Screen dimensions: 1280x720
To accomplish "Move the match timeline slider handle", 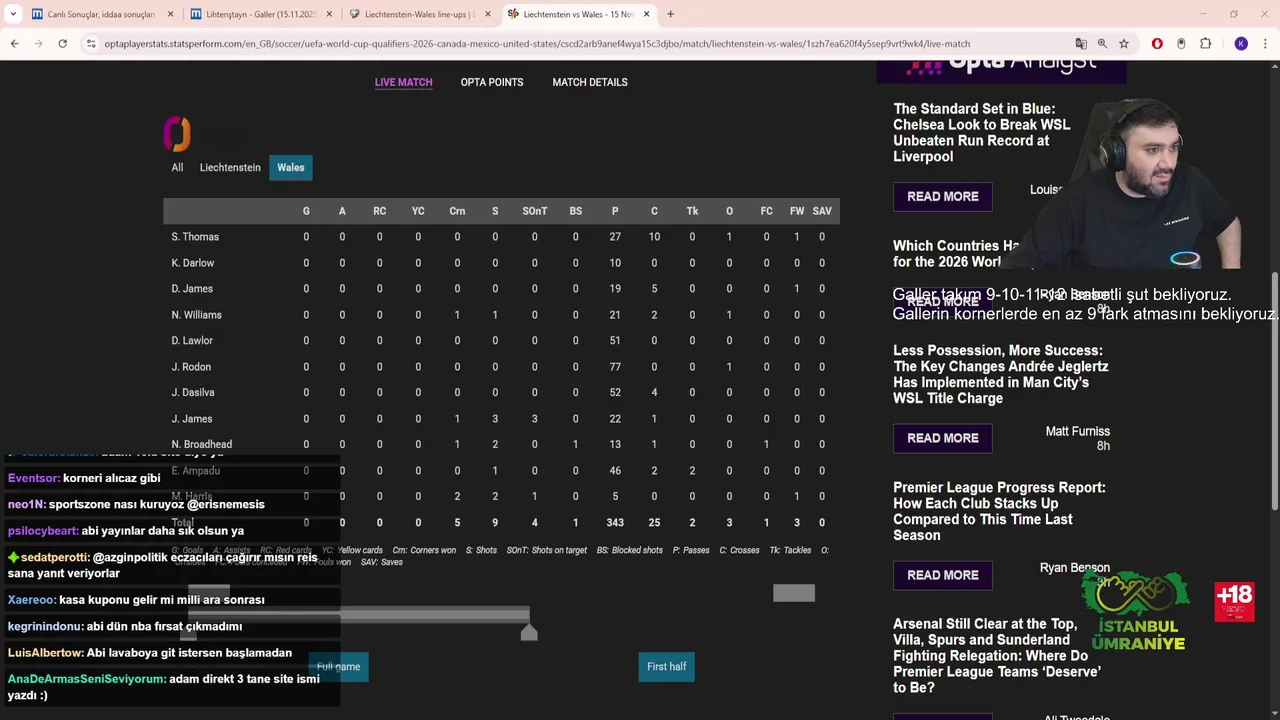I will pyautogui.click(x=529, y=632).
